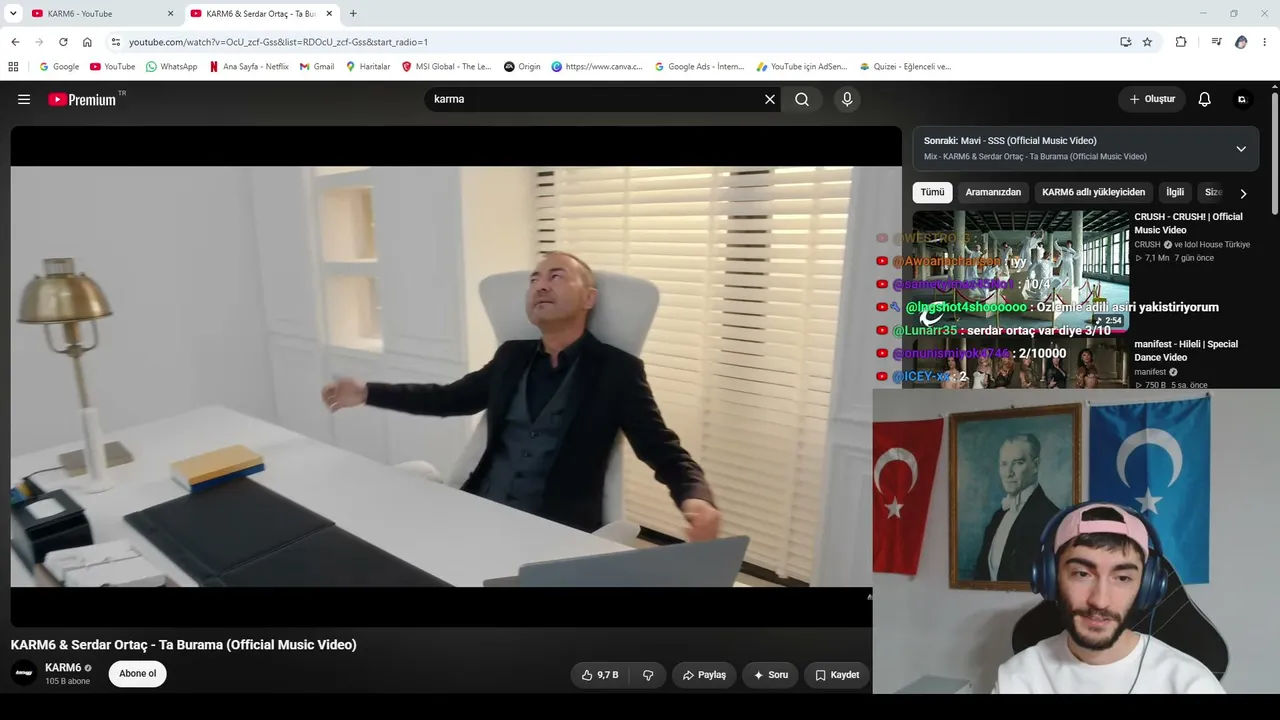Go back in browser history
The height and width of the screenshot is (720, 1280).
[x=15, y=42]
